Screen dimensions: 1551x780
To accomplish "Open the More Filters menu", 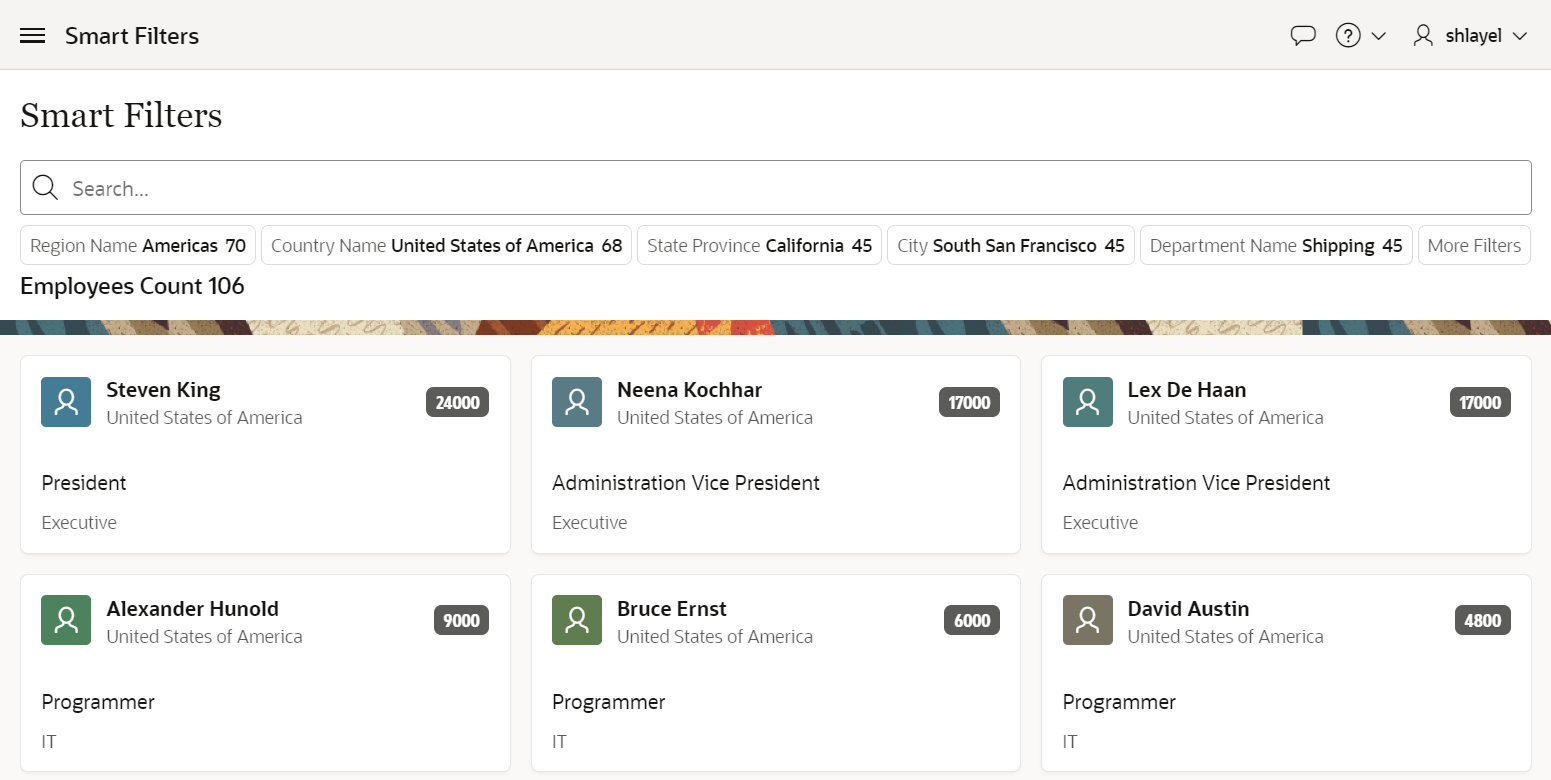I will point(1473,245).
